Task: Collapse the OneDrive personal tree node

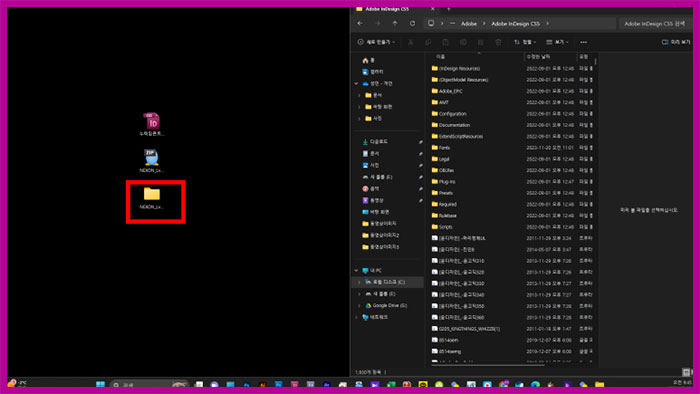Action: pos(356,84)
